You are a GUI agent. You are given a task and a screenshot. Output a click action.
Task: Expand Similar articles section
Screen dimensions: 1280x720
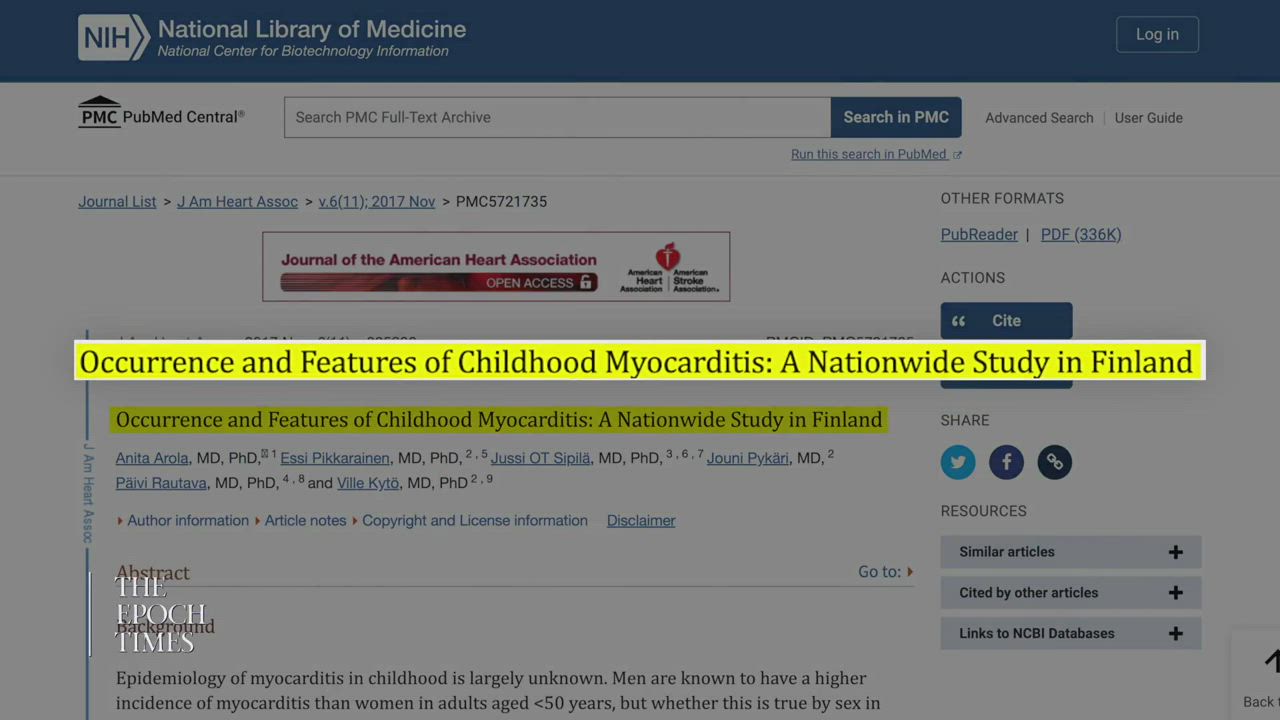click(1070, 552)
